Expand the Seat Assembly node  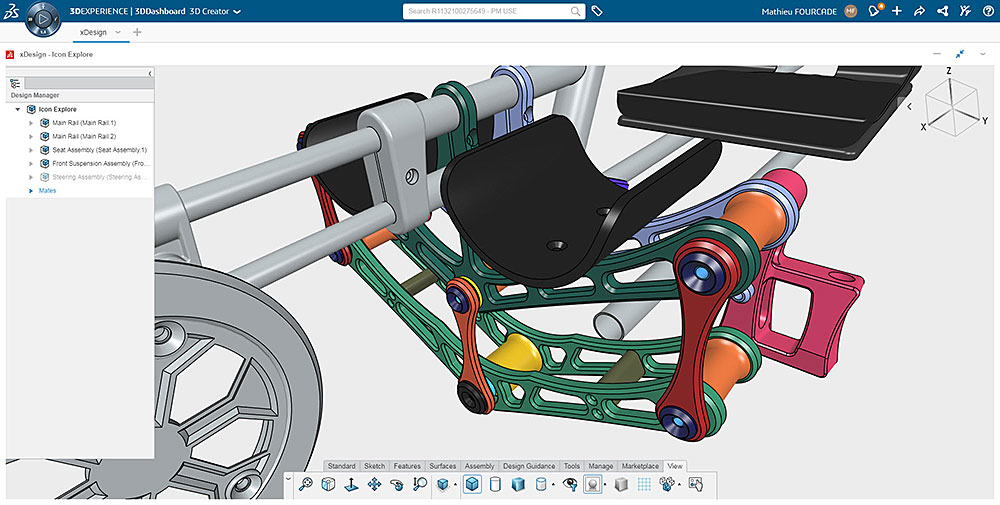[31, 150]
